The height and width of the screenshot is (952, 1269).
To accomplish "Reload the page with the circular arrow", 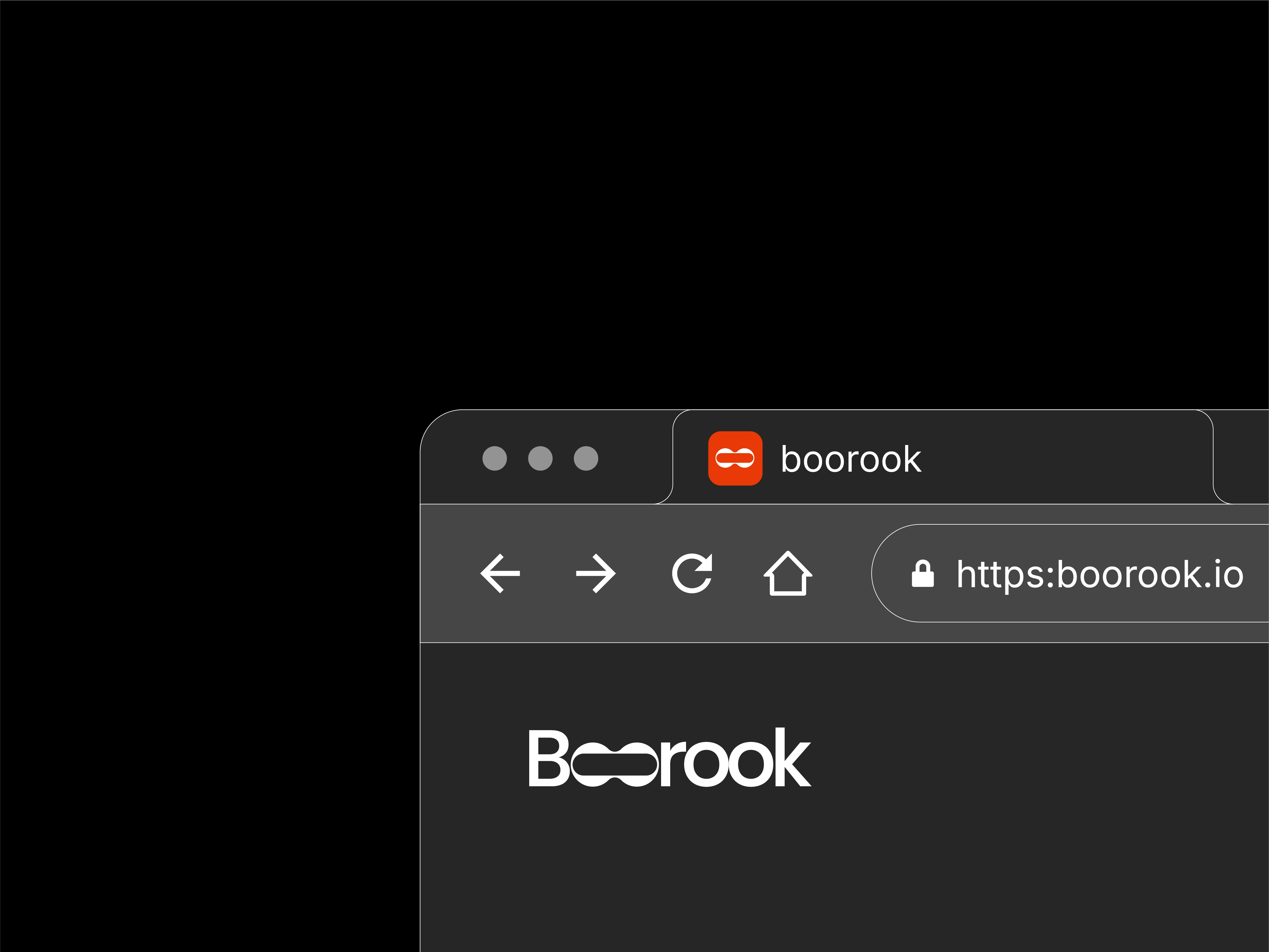I will [693, 573].
